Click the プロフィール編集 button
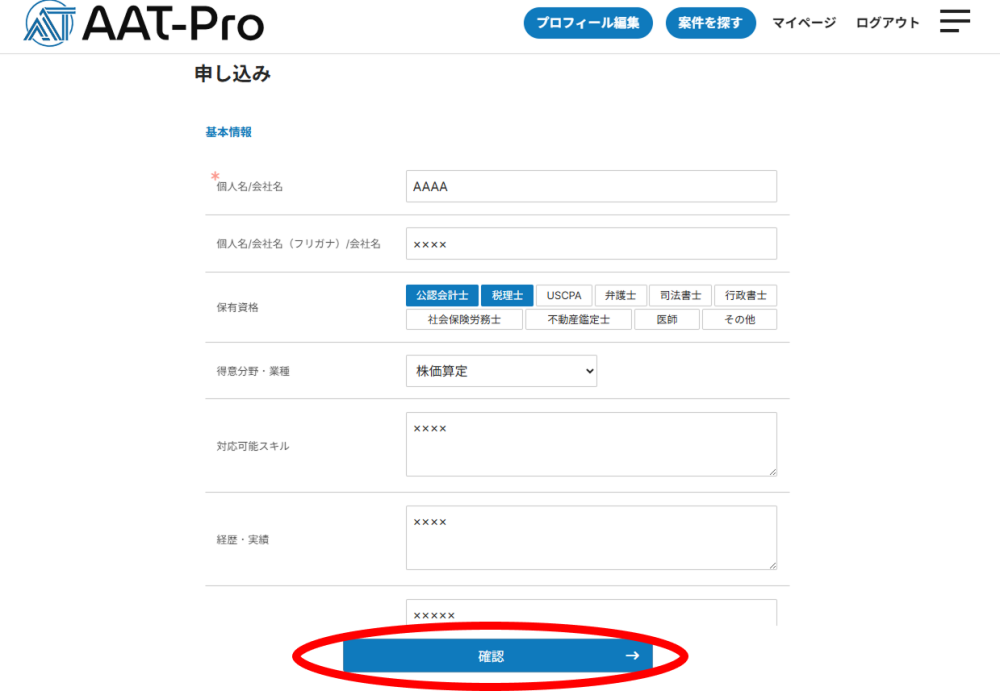Screen dimensions: 1000x691 coord(588,23)
